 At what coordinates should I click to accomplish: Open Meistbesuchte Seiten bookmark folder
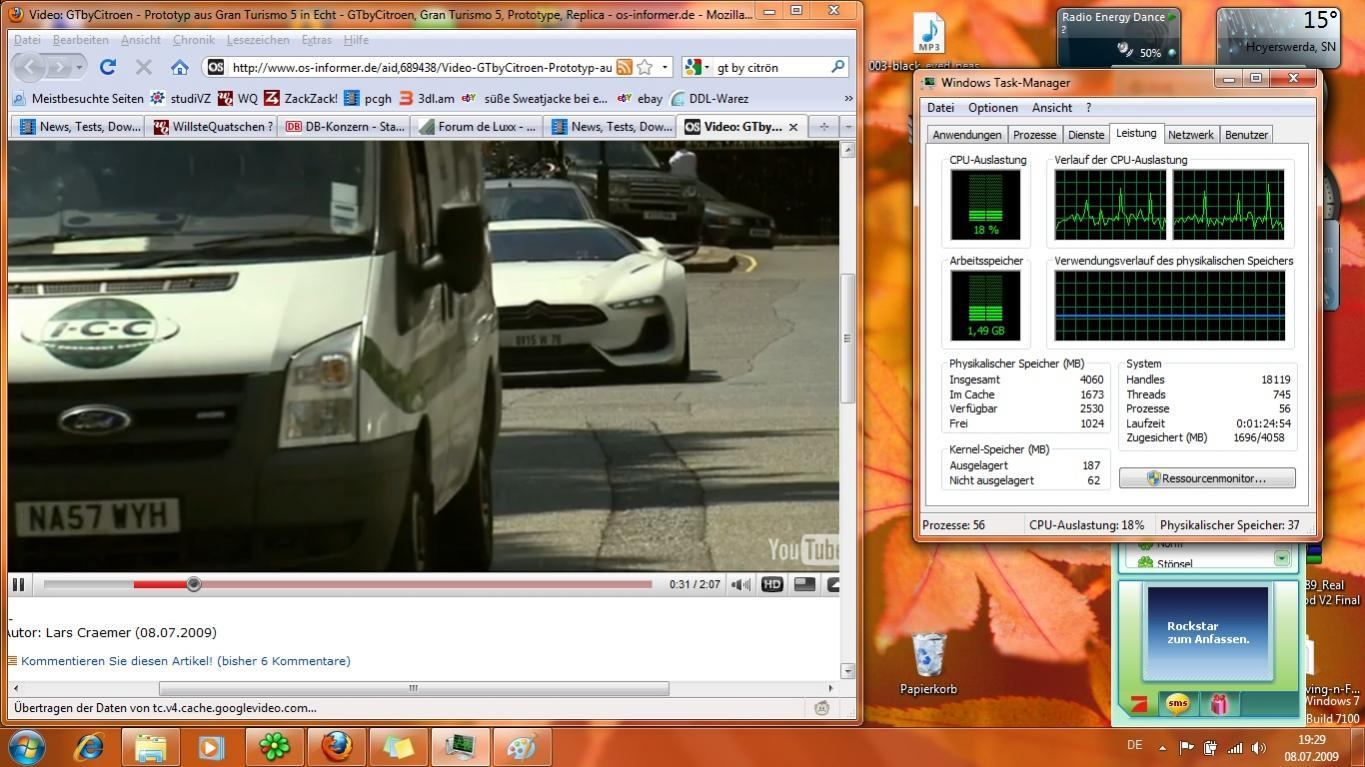pyautogui.click(x=78, y=98)
